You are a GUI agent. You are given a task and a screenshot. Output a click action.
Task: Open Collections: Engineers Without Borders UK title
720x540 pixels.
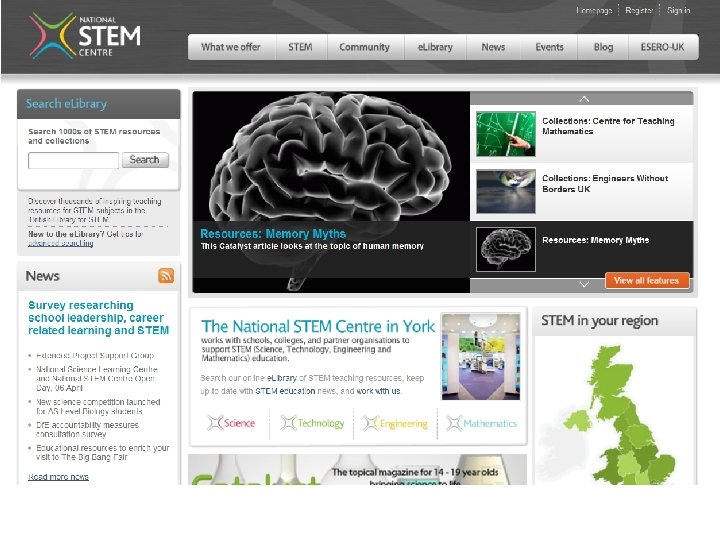pyautogui.click(x=605, y=184)
